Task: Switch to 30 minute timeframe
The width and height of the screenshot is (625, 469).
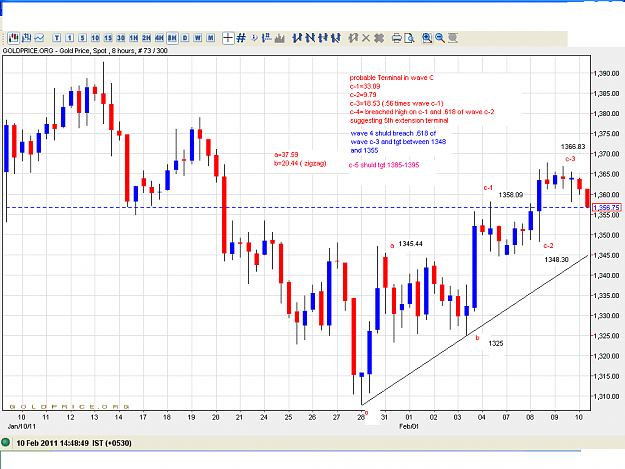Action: tap(120, 38)
